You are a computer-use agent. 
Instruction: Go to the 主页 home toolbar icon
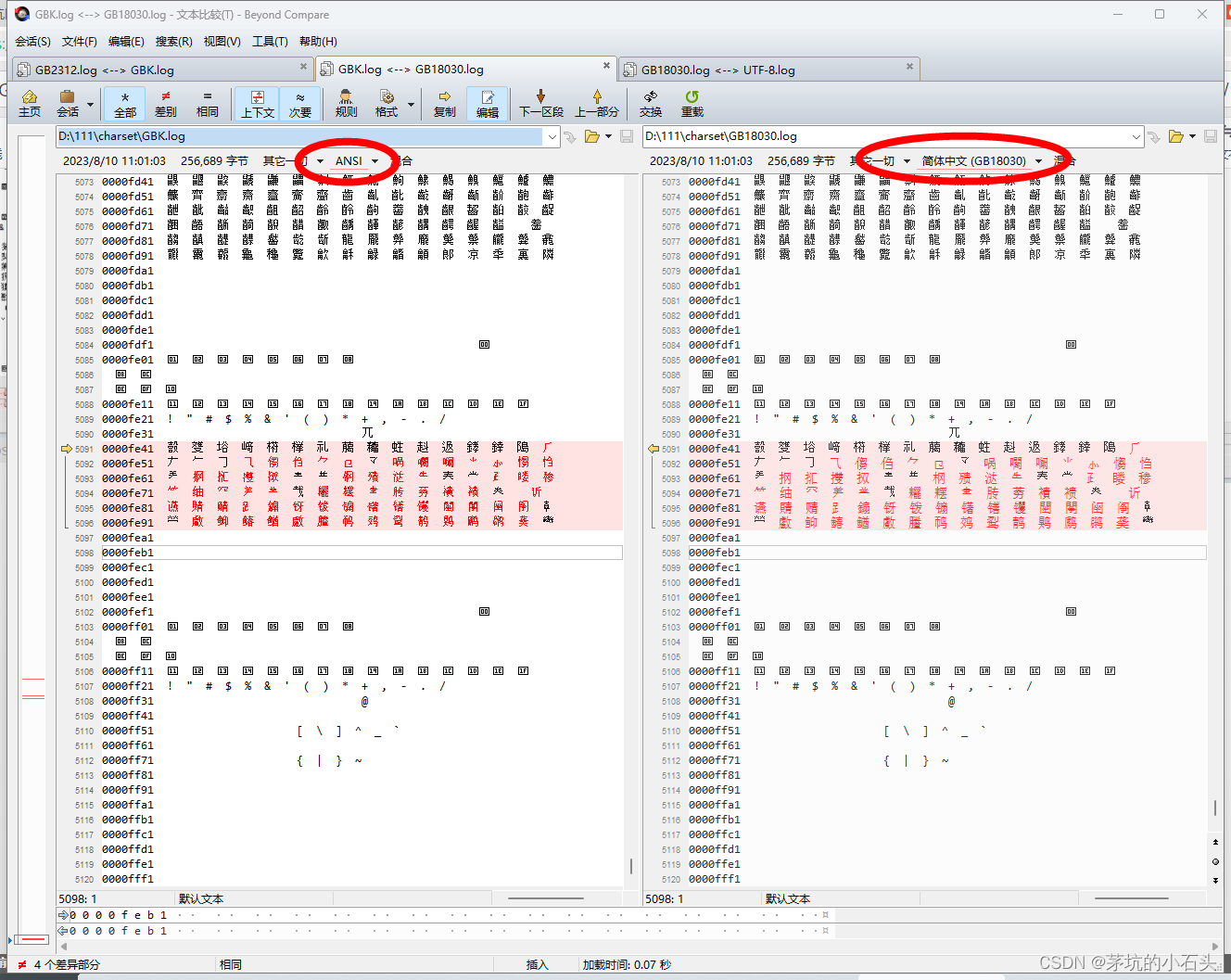30,103
